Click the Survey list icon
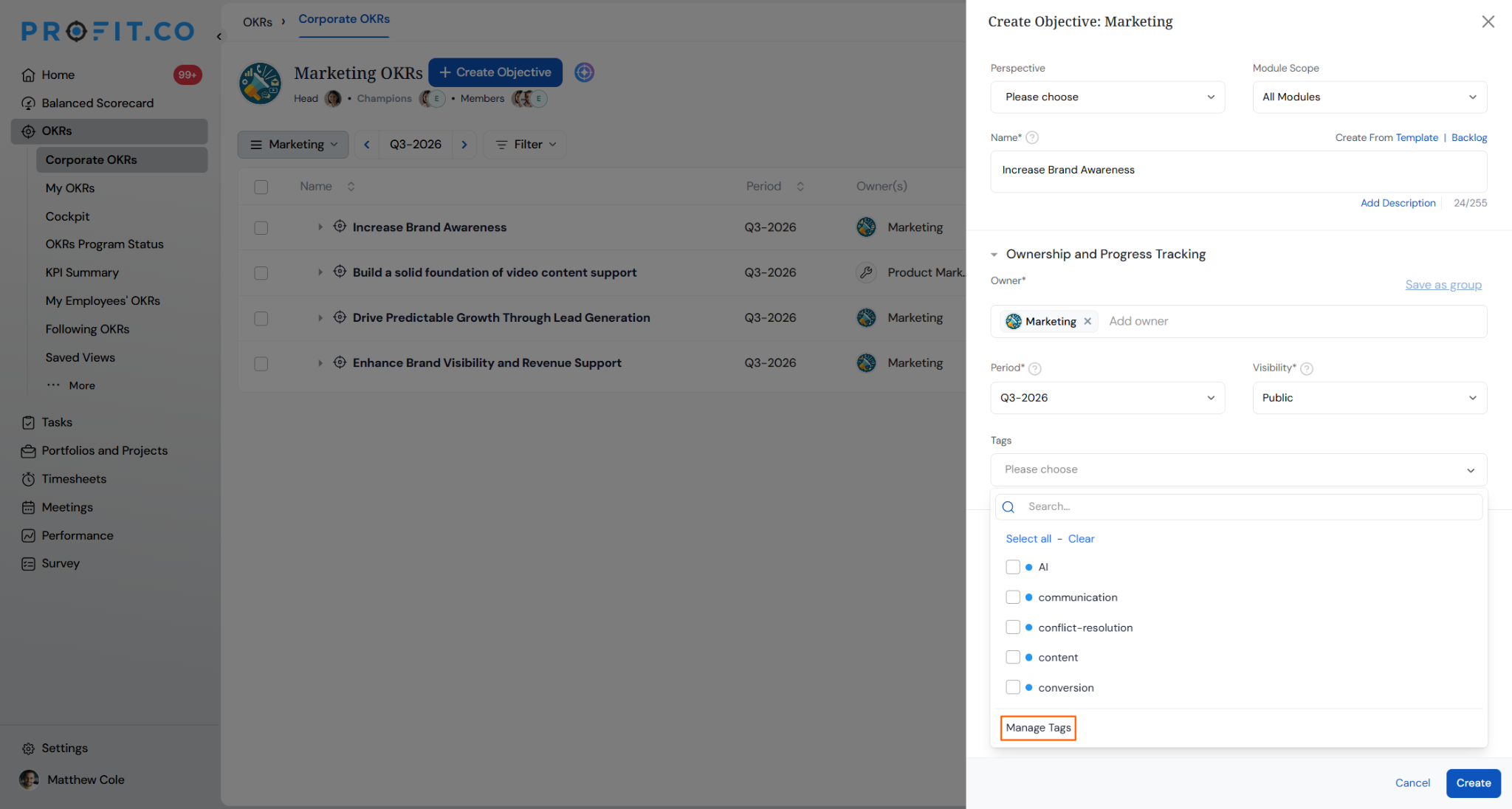 28,564
